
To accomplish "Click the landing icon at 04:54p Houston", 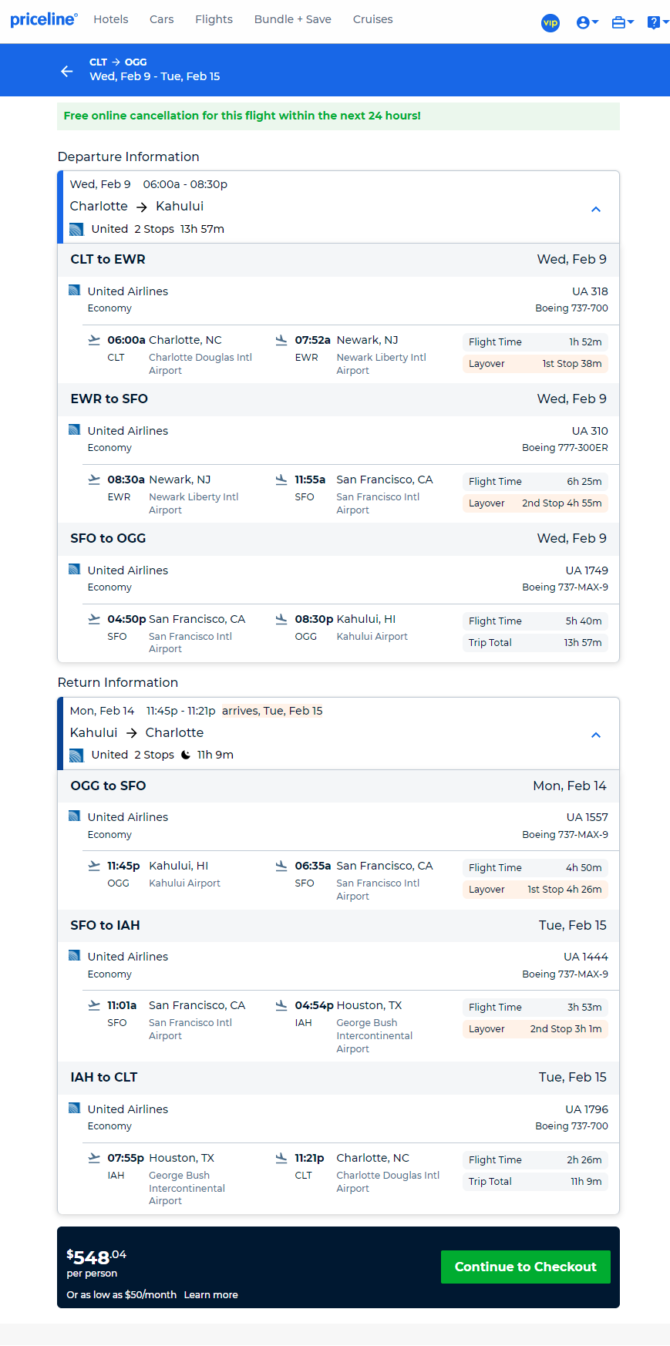I will coord(282,1005).
